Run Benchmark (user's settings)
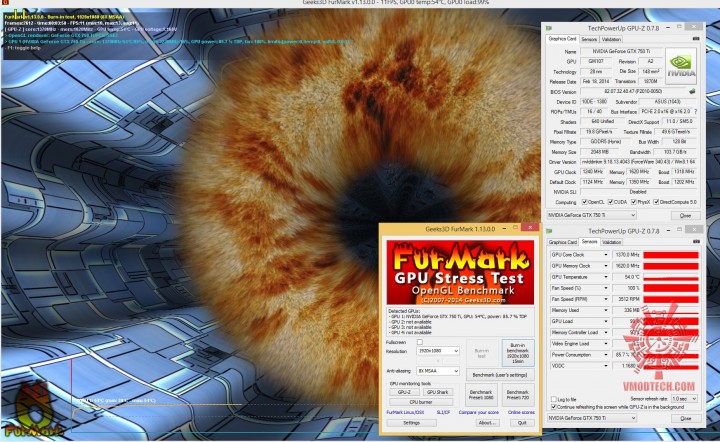The height and width of the screenshot is (442, 720). [500, 375]
